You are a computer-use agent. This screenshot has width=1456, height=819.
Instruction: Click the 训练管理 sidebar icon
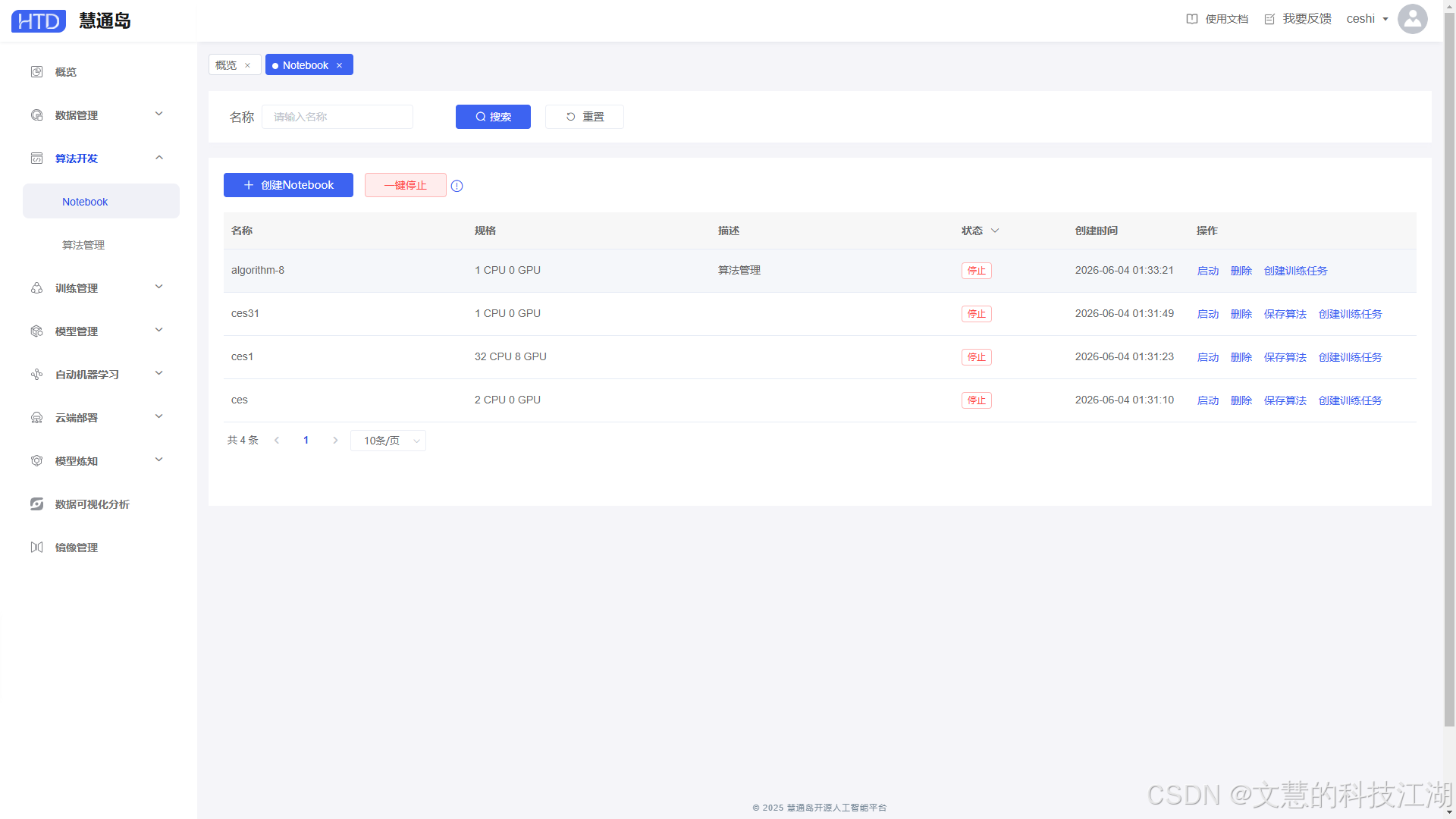click(36, 288)
